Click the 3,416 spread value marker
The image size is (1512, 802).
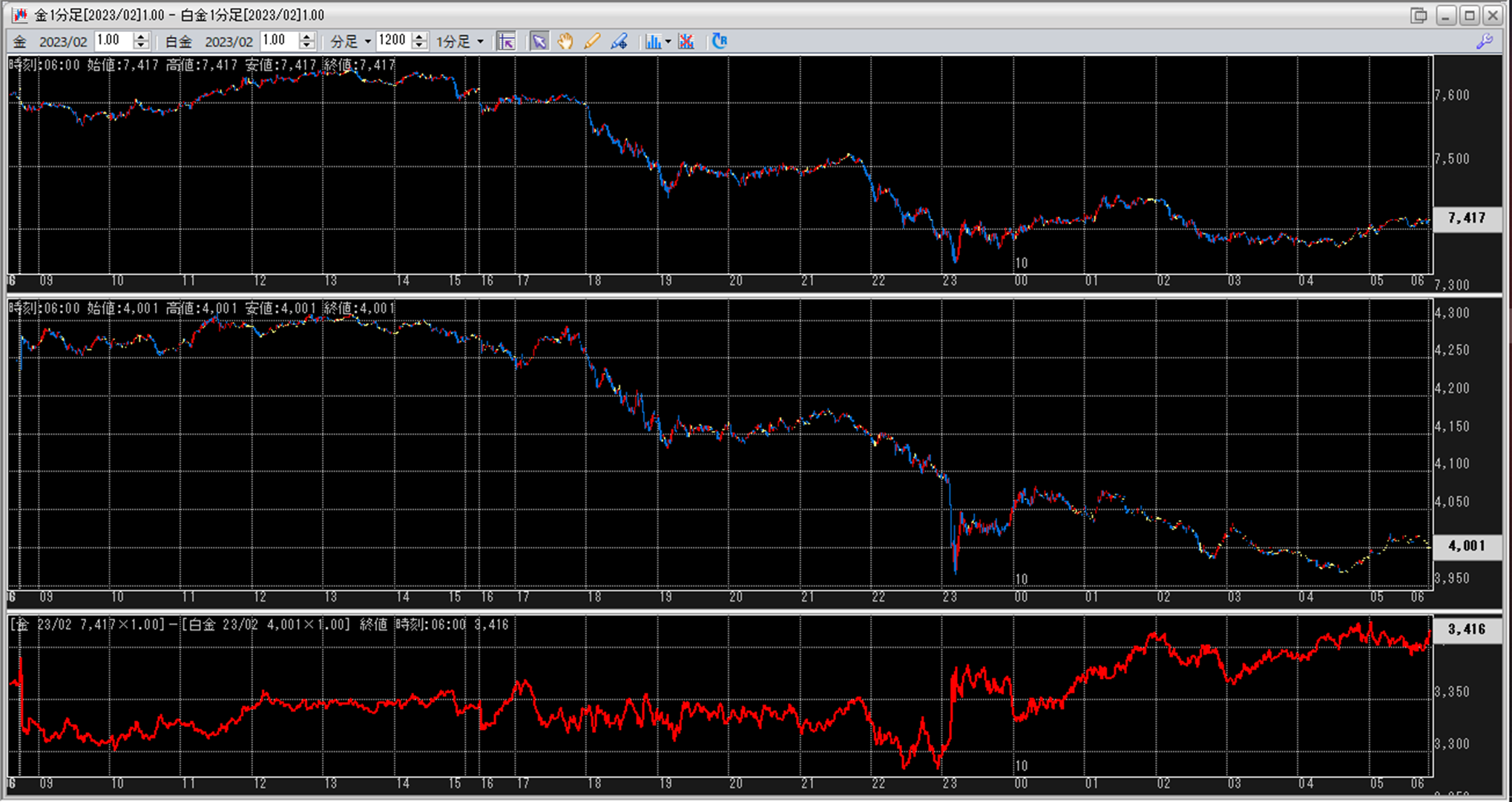coord(1467,629)
